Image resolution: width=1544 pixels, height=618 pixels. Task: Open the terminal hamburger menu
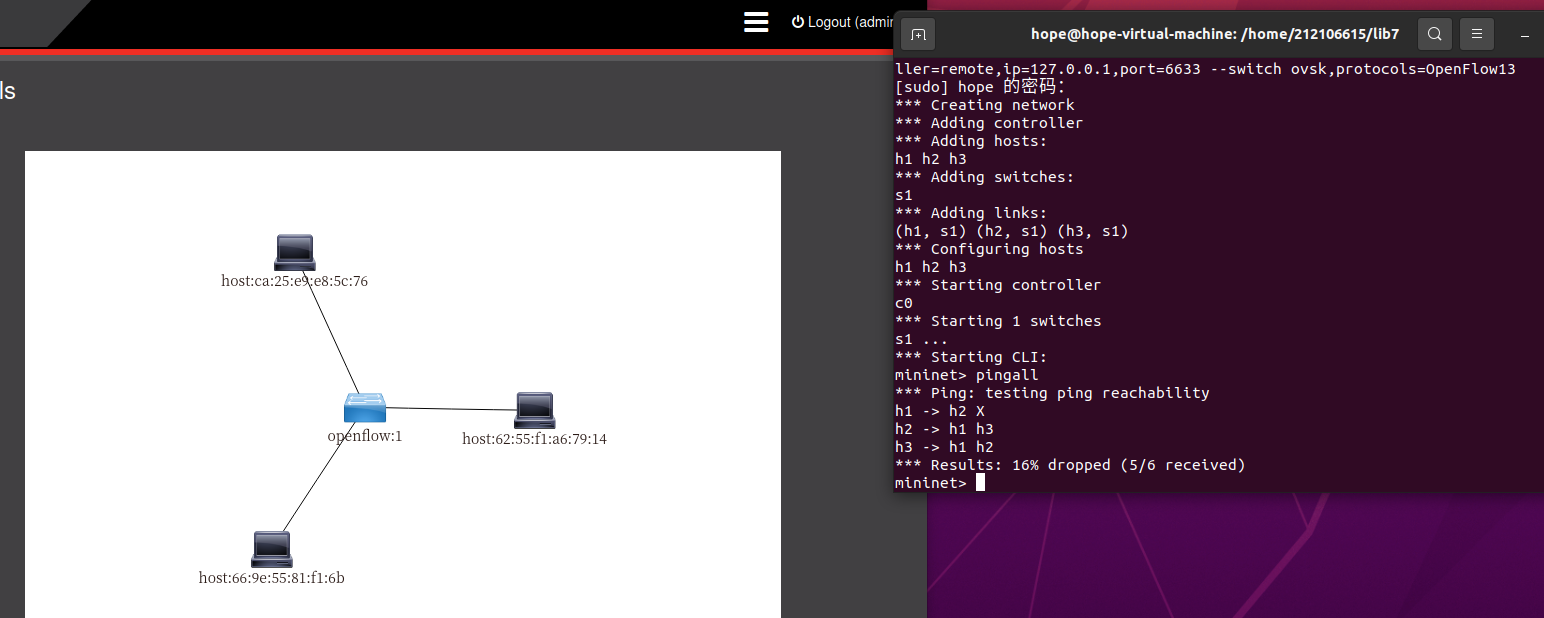tap(1477, 34)
